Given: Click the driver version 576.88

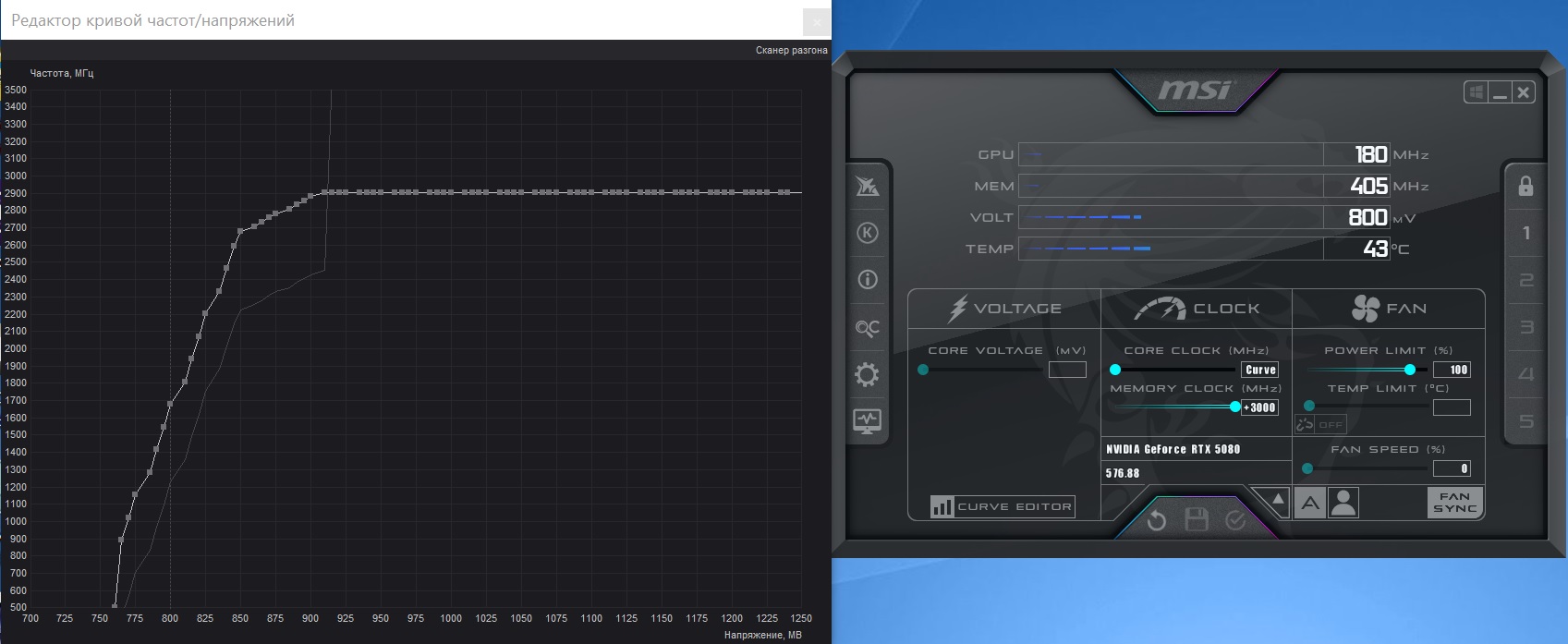Looking at the screenshot, I should (1123, 473).
